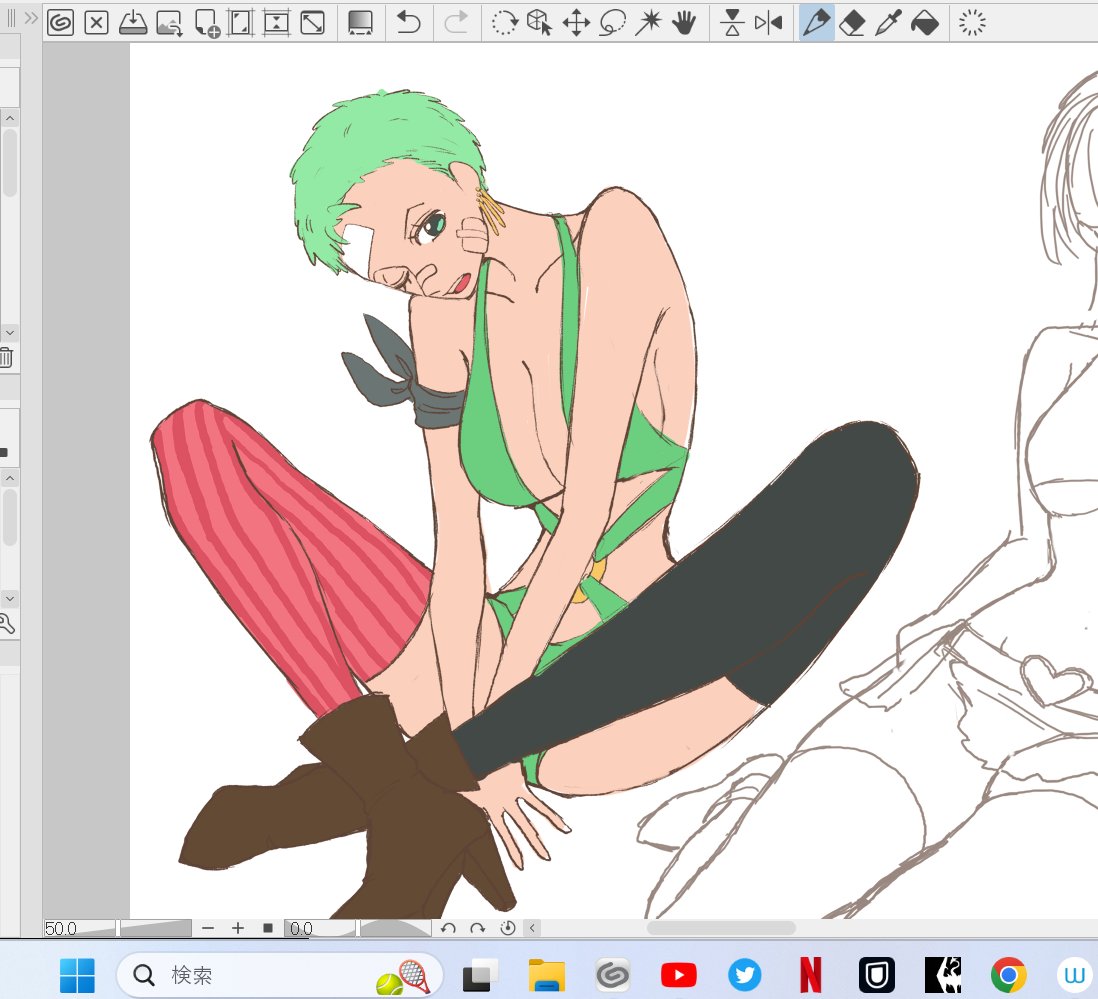Zoom out with the minus button
Image resolution: width=1098 pixels, height=999 pixels.
pos(208,928)
